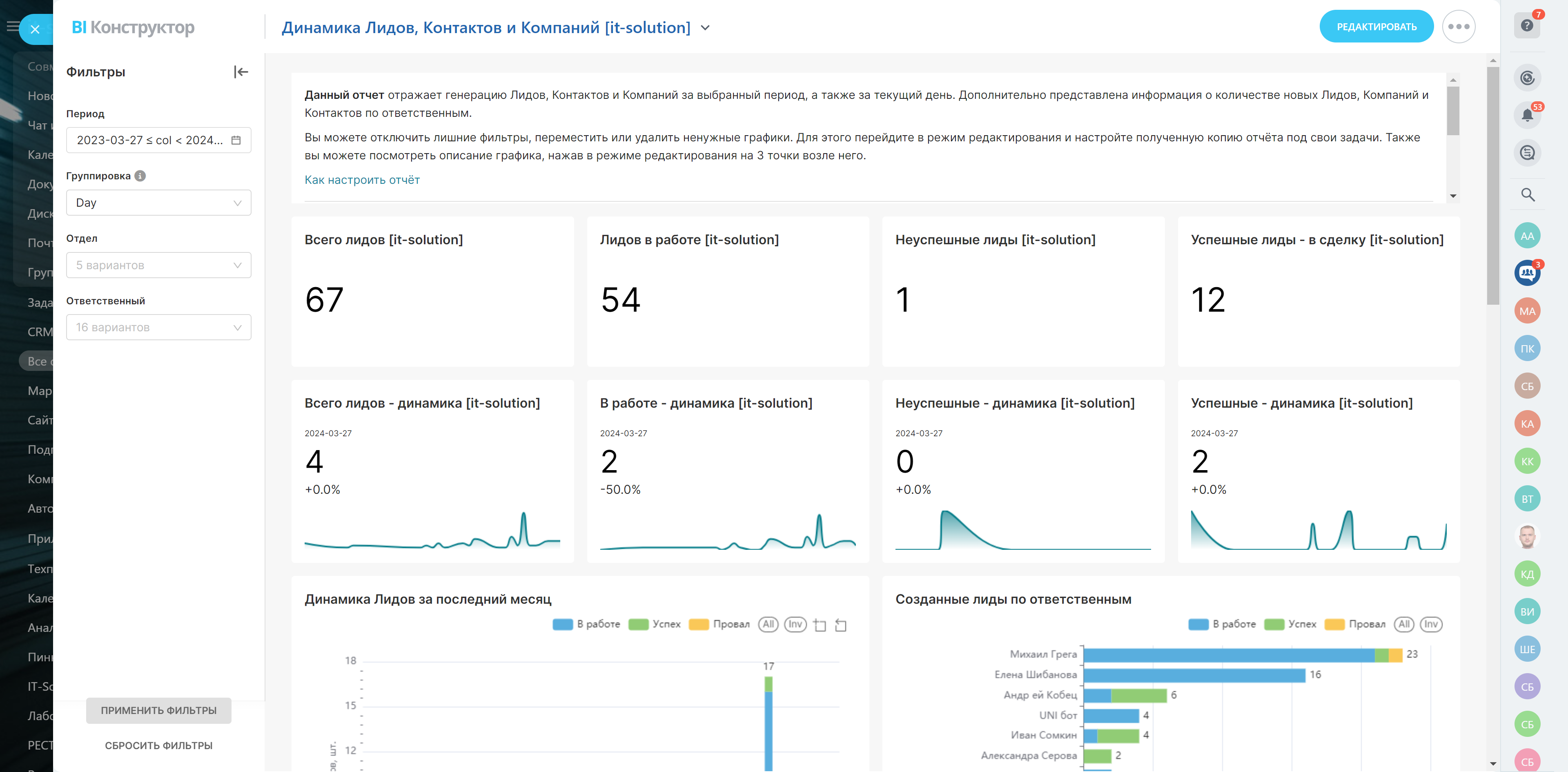The height and width of the screenshot is (772, 1568).
Task: Click All legend selector in Динамика Лидов chart
Action: 768,624
